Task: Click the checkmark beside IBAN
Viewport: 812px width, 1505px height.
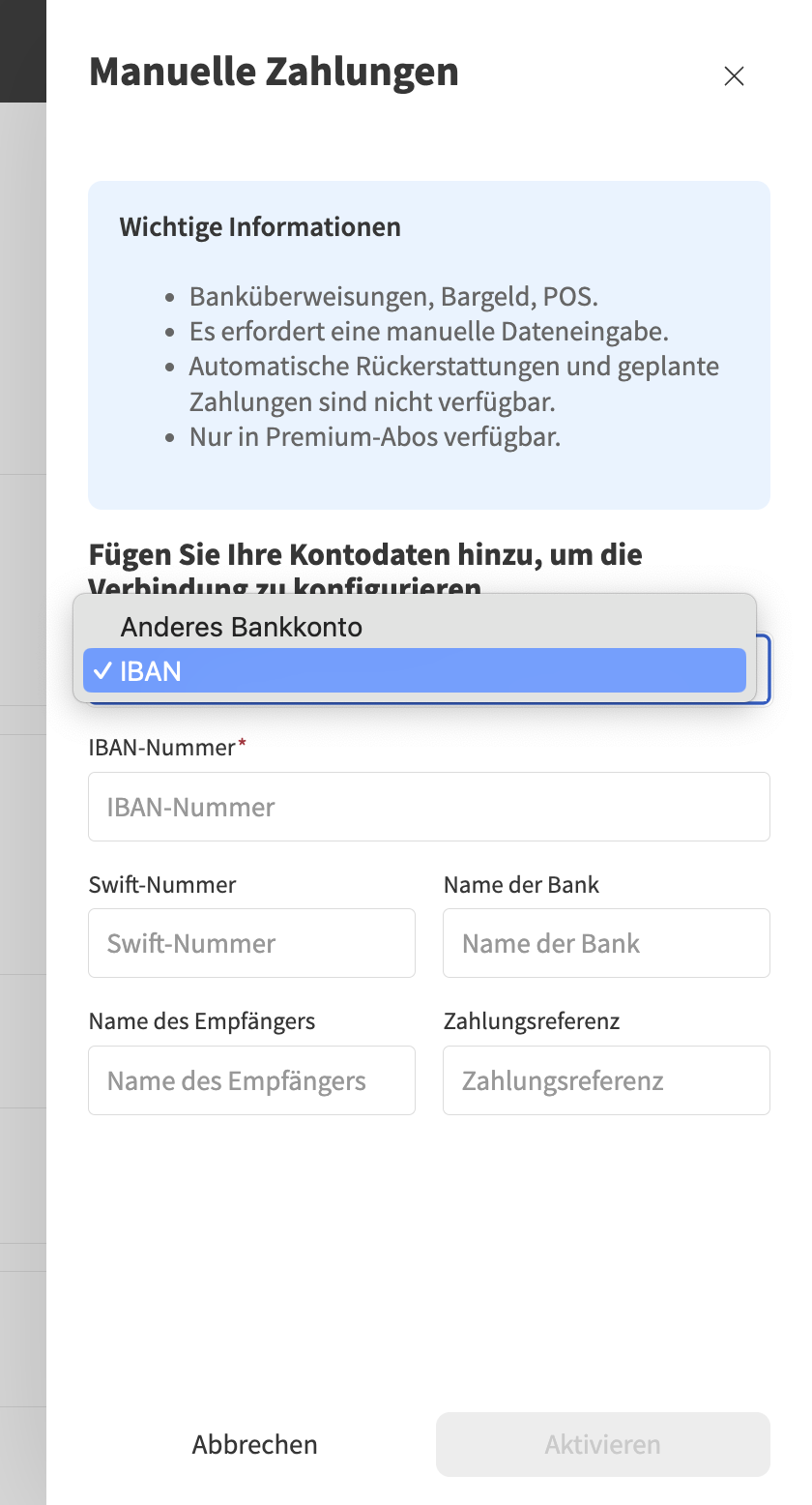Action: tap(102, 670)
